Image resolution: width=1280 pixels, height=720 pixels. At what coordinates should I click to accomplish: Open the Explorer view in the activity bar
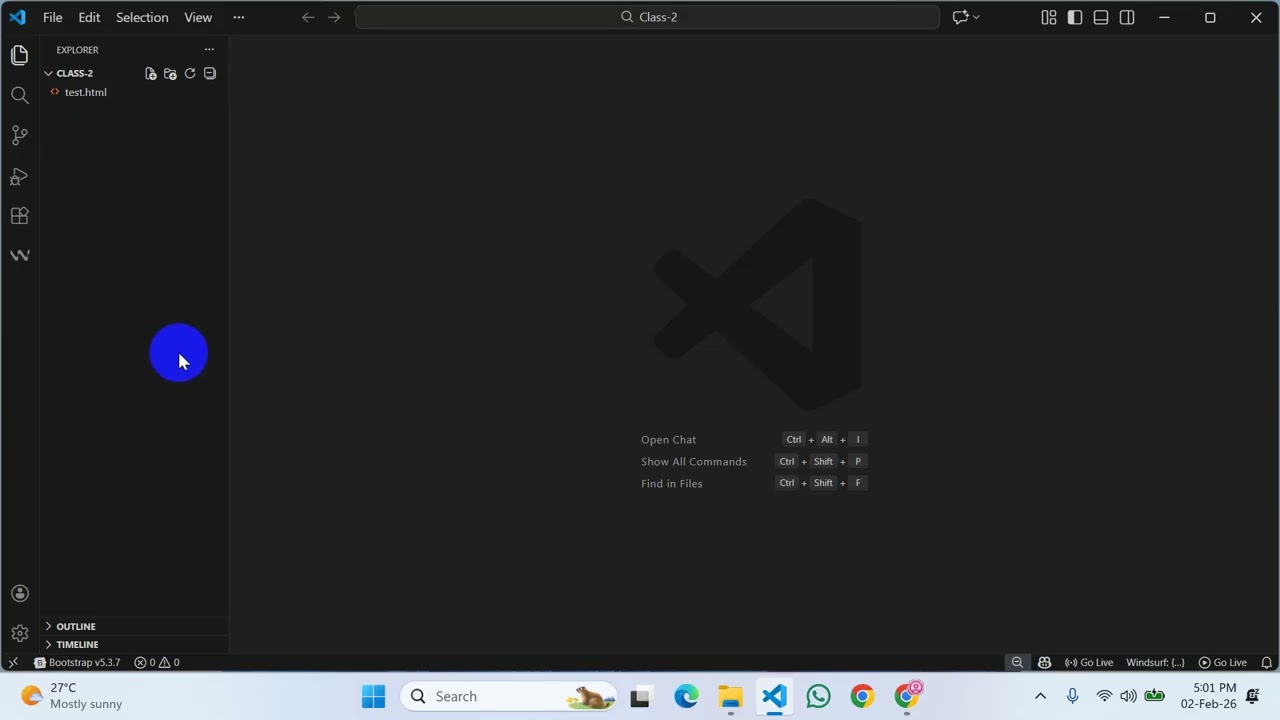click(x=19, y=56)
